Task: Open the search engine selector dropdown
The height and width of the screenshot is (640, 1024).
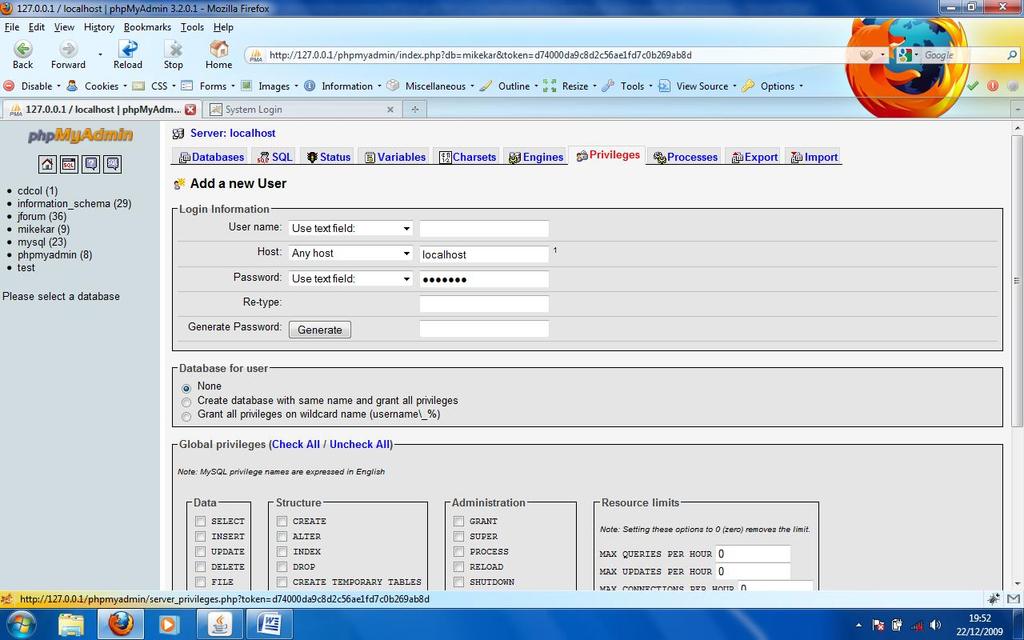Action: (908, 56)
